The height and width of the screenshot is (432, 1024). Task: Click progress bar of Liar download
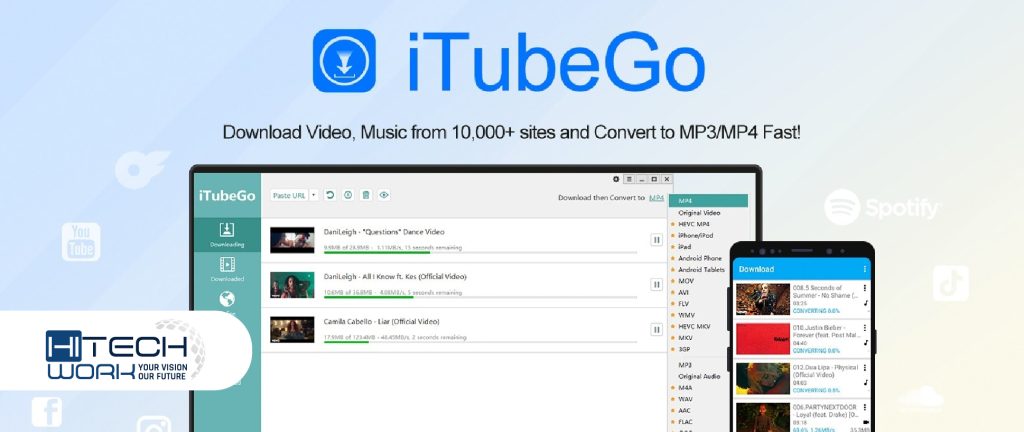[x=480, y=343]
